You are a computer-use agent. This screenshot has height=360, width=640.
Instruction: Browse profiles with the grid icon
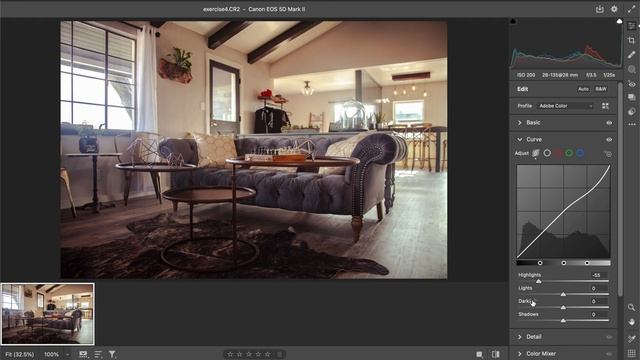point(605,106)
